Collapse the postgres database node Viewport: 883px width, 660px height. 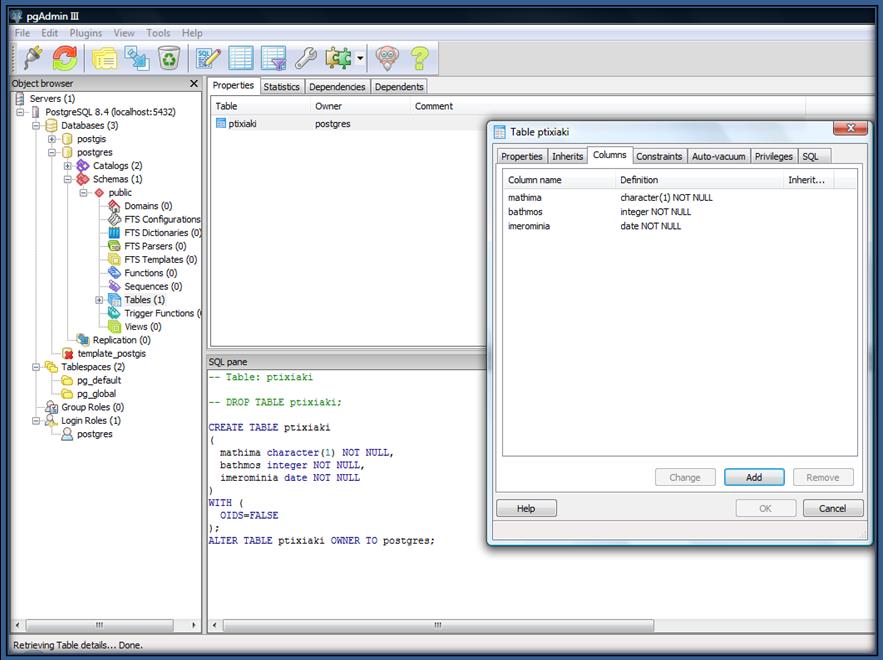click(52, 153)
